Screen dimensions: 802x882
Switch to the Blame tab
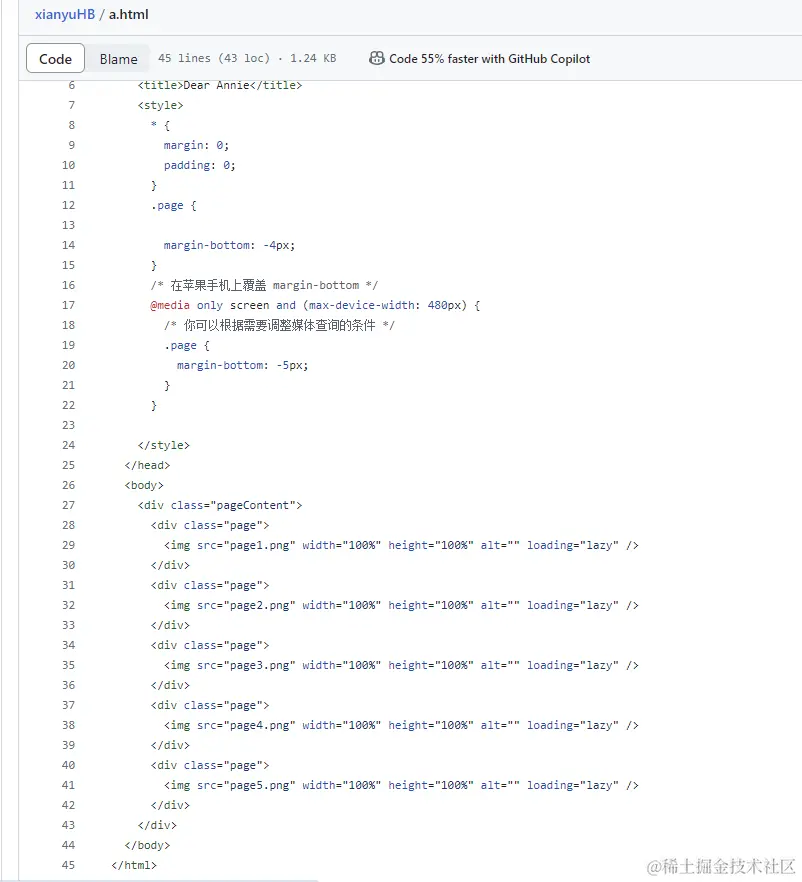click(118, 58)
